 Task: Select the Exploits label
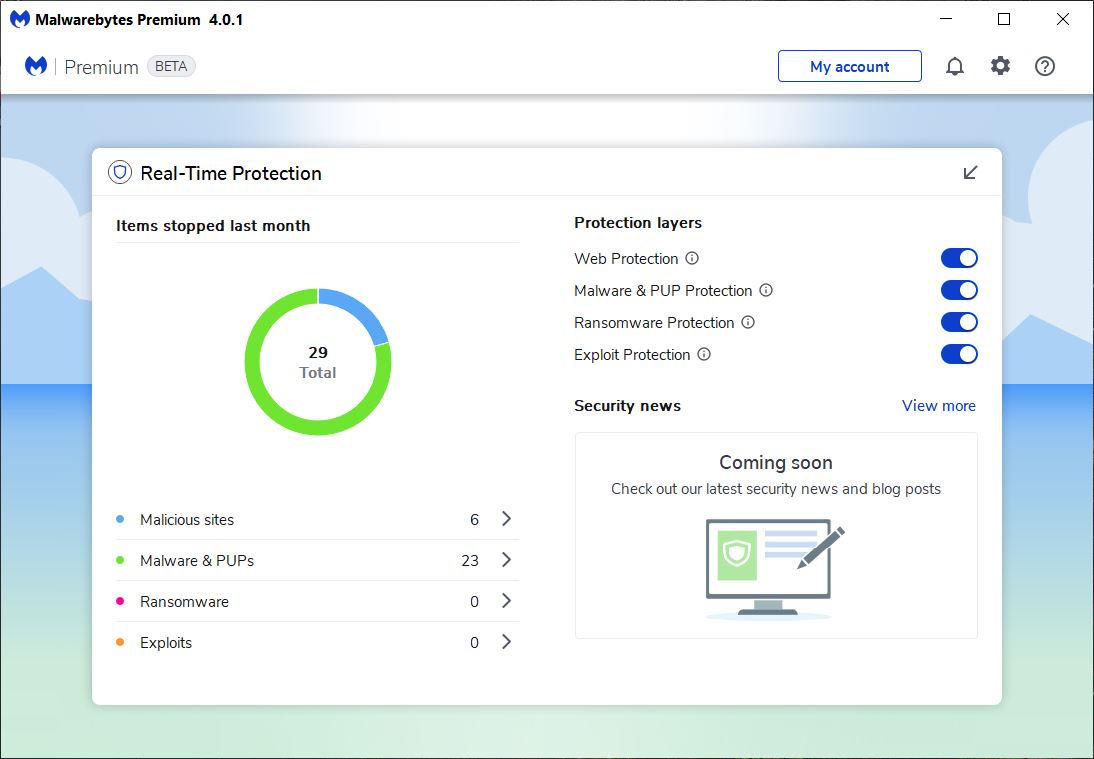pyautogui.click(x=166, y=643)
